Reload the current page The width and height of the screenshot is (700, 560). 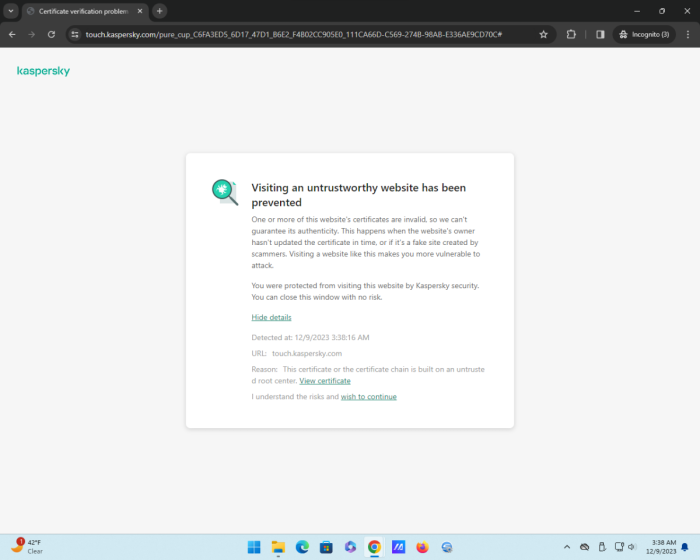click(51, 34)
